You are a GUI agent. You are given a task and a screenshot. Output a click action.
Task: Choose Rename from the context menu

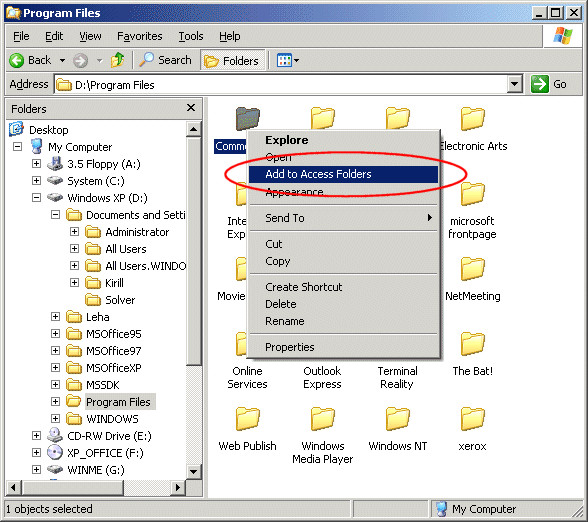pyautogui.click(x=344, y=321)
